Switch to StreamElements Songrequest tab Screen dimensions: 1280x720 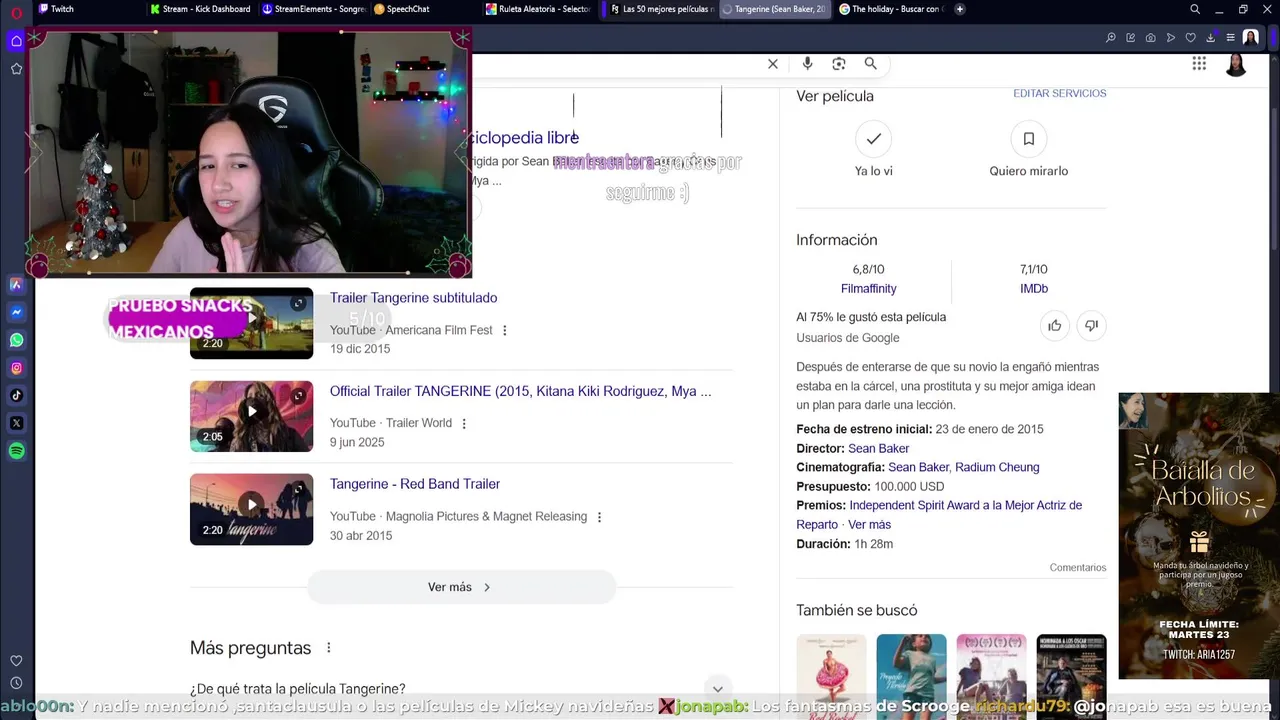313,9
